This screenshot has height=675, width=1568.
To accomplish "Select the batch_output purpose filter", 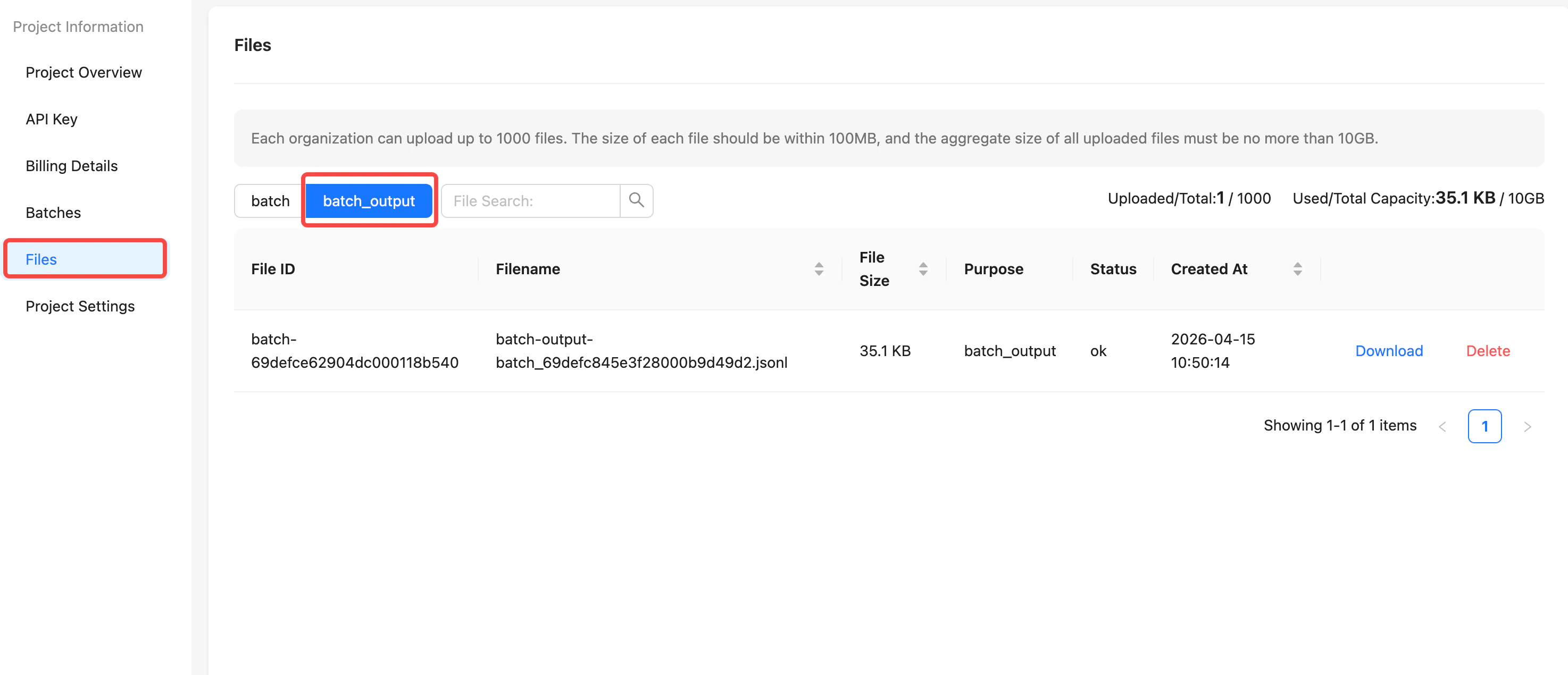I will pos(368,201).
